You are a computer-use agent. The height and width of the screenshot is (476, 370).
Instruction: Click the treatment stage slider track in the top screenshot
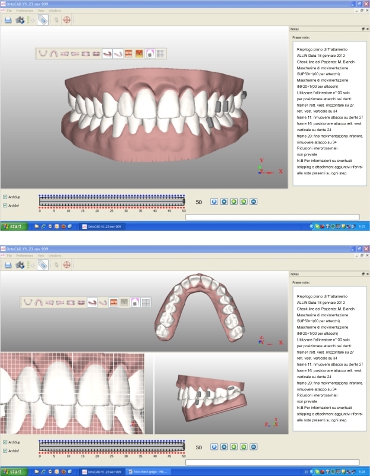[112, 202]
